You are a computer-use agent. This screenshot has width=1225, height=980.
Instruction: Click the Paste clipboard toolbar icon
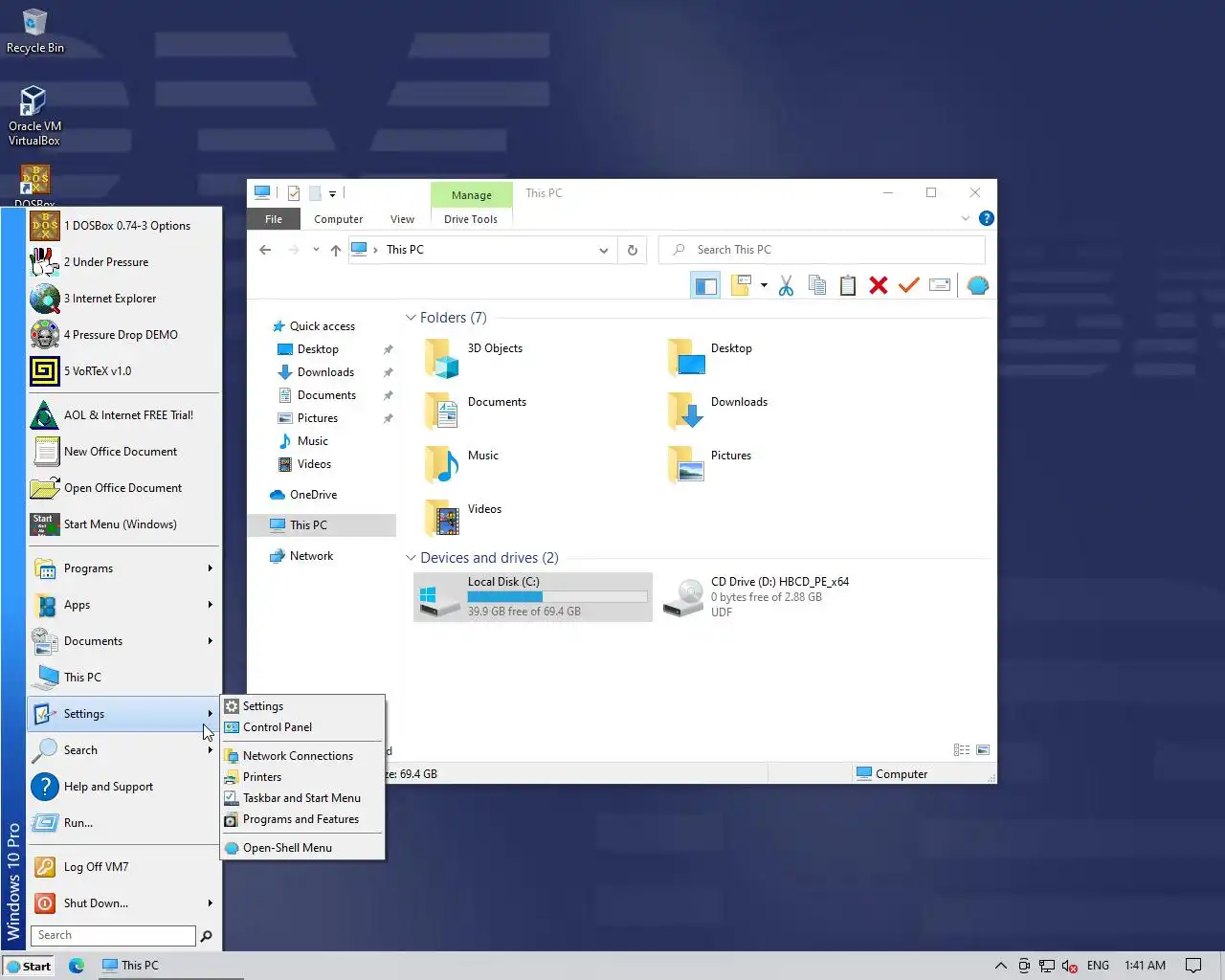pos(848,285)
